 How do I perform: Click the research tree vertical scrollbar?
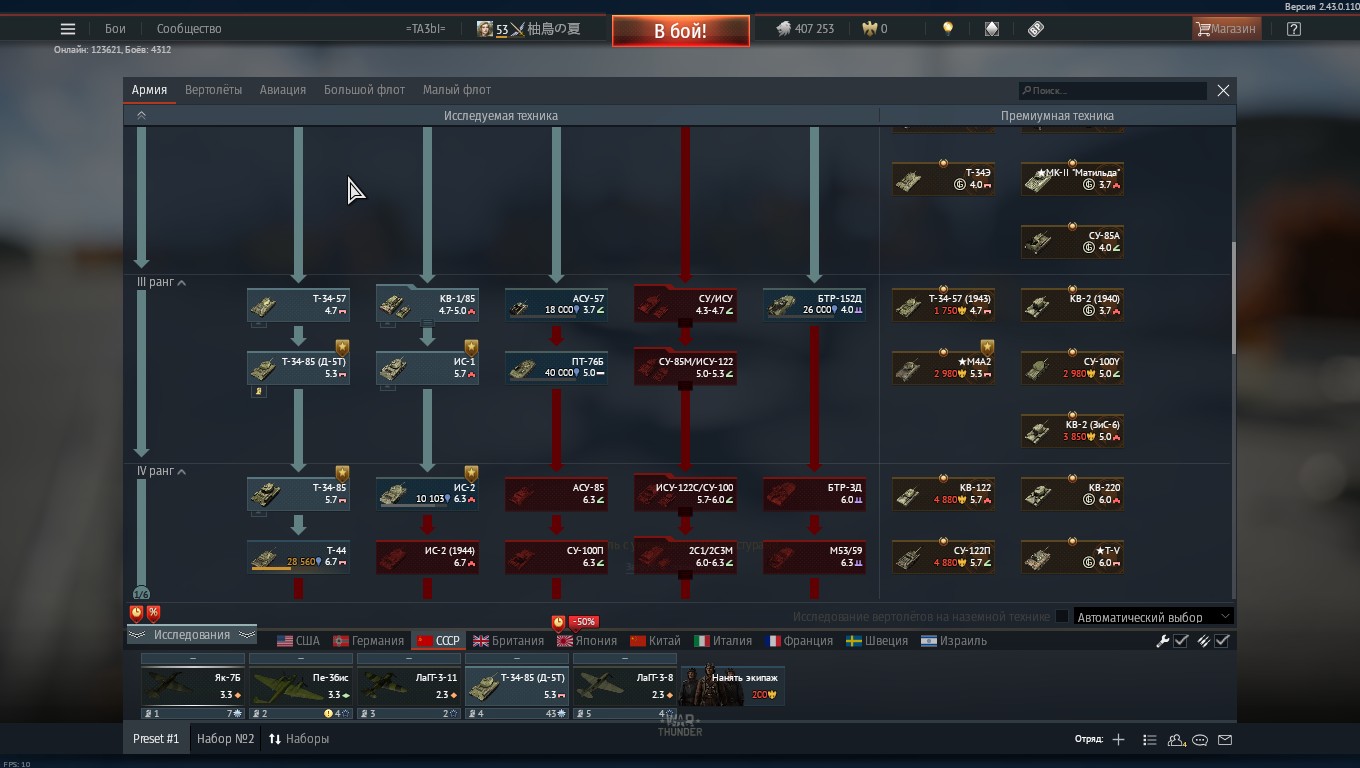tap(1232, 297)
